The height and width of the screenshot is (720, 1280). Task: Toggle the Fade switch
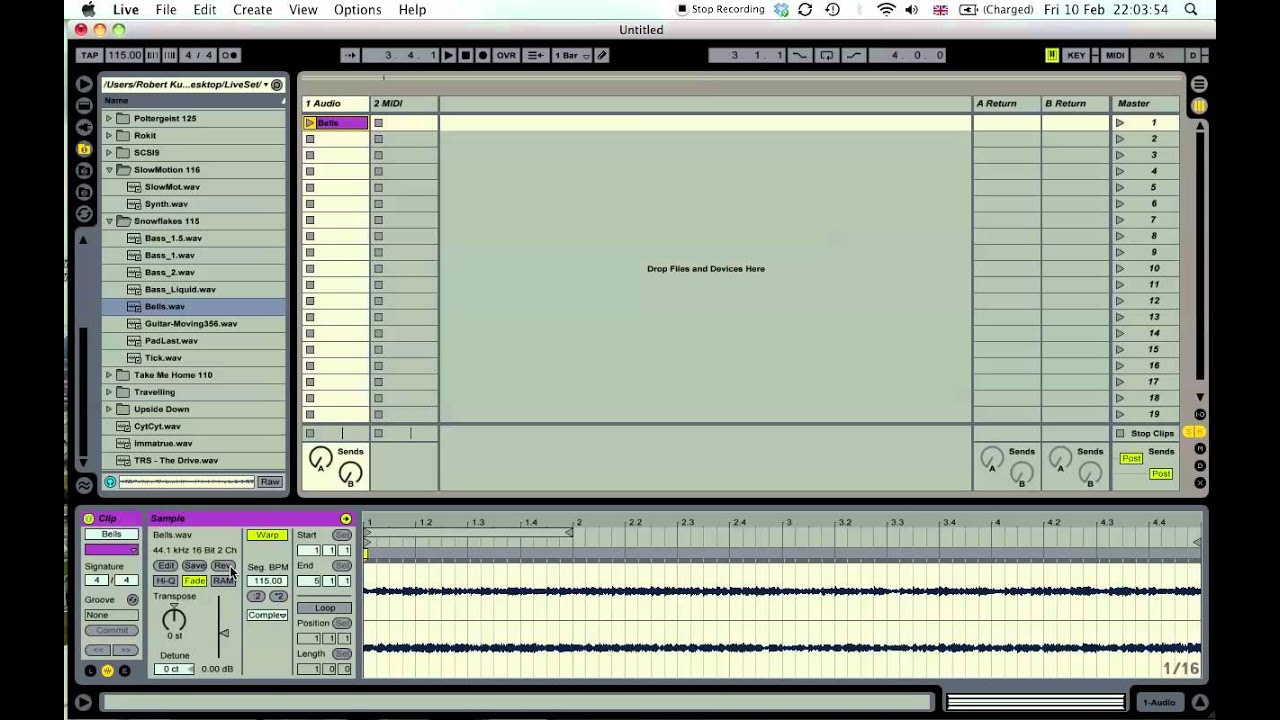click(x=194, y=581)
